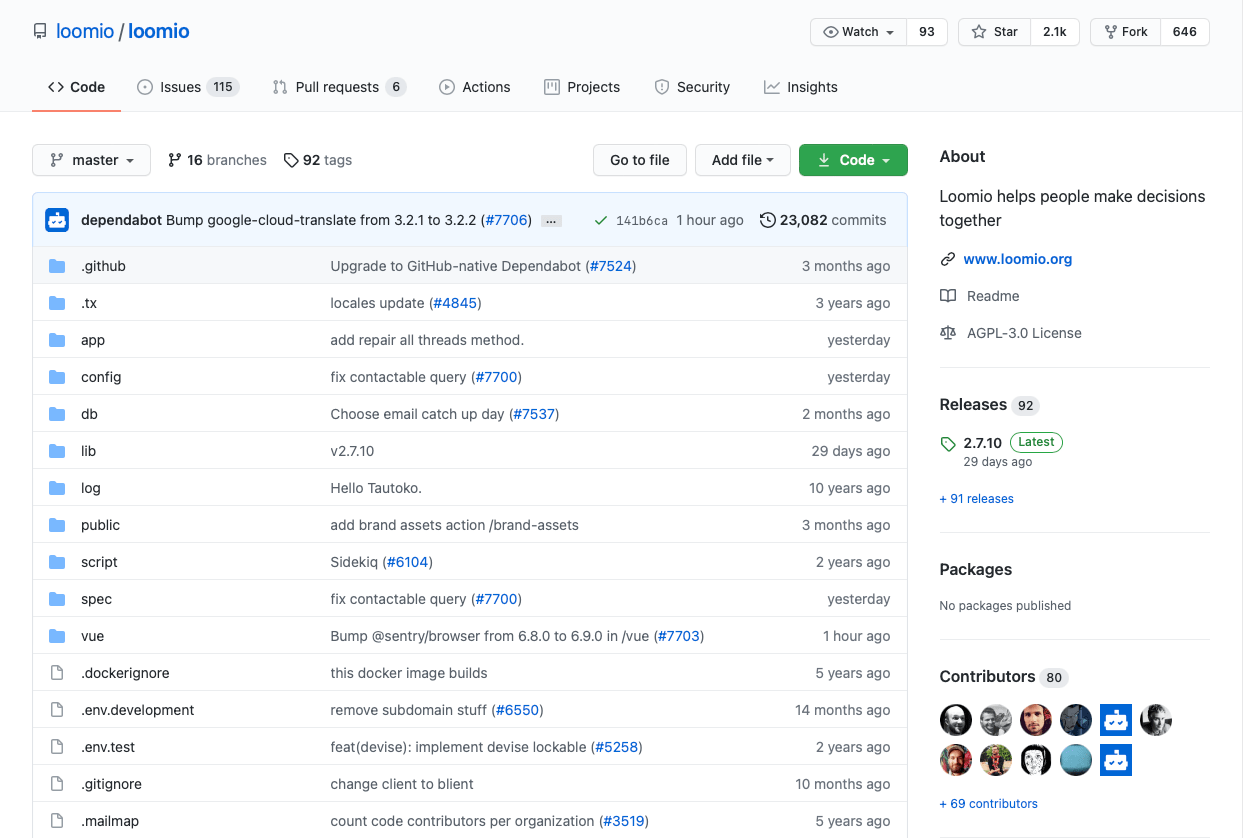Screen dimensions: 1243x838
Task: Click the branch icon beside 16 branches
Action: pyautogui.click(x=175, y=160)
